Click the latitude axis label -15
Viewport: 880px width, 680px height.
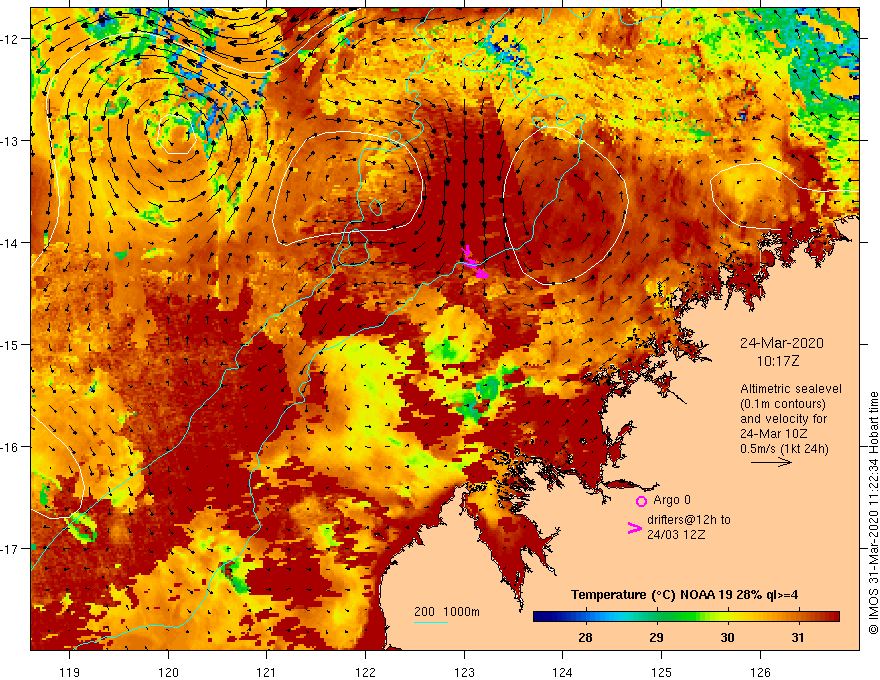tap(10, 345)
